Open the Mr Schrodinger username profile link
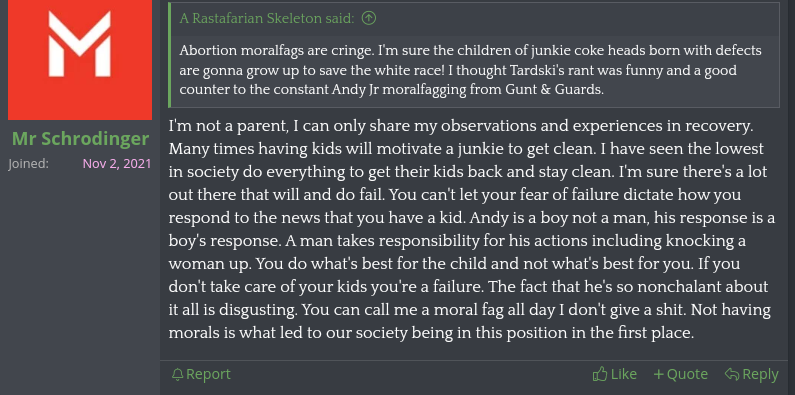Viewport: 795px width, 395px height. 81,138
